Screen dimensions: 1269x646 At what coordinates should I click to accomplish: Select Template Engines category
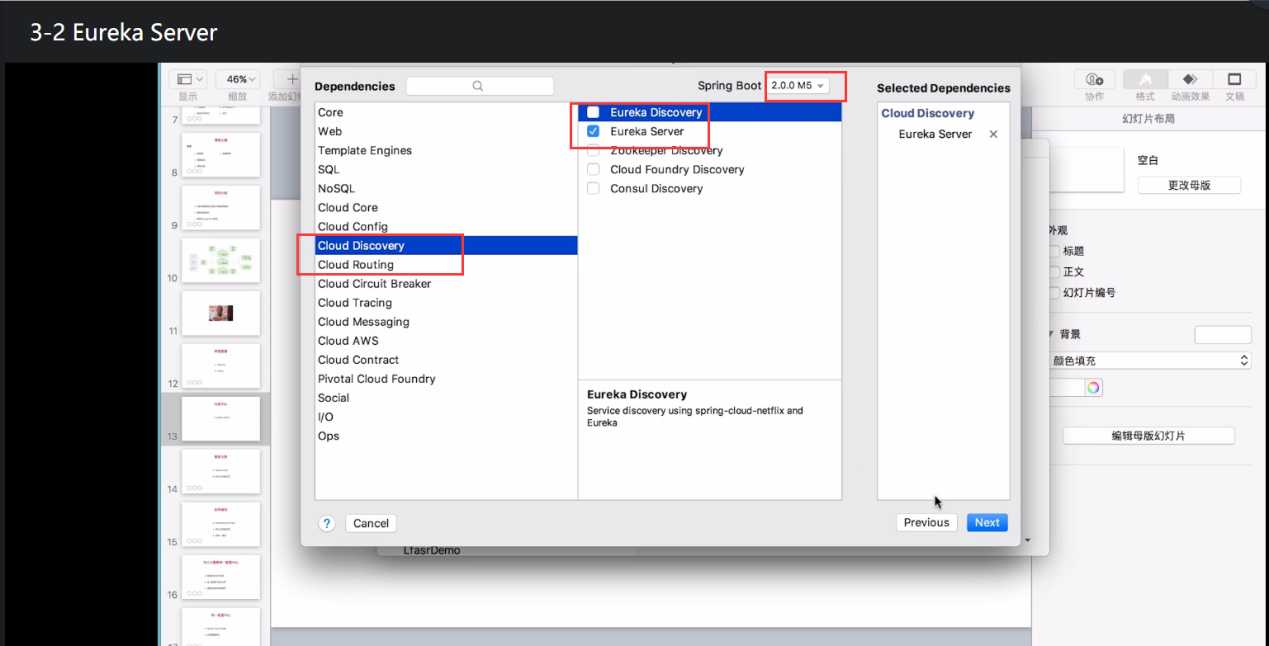[446, 150]
